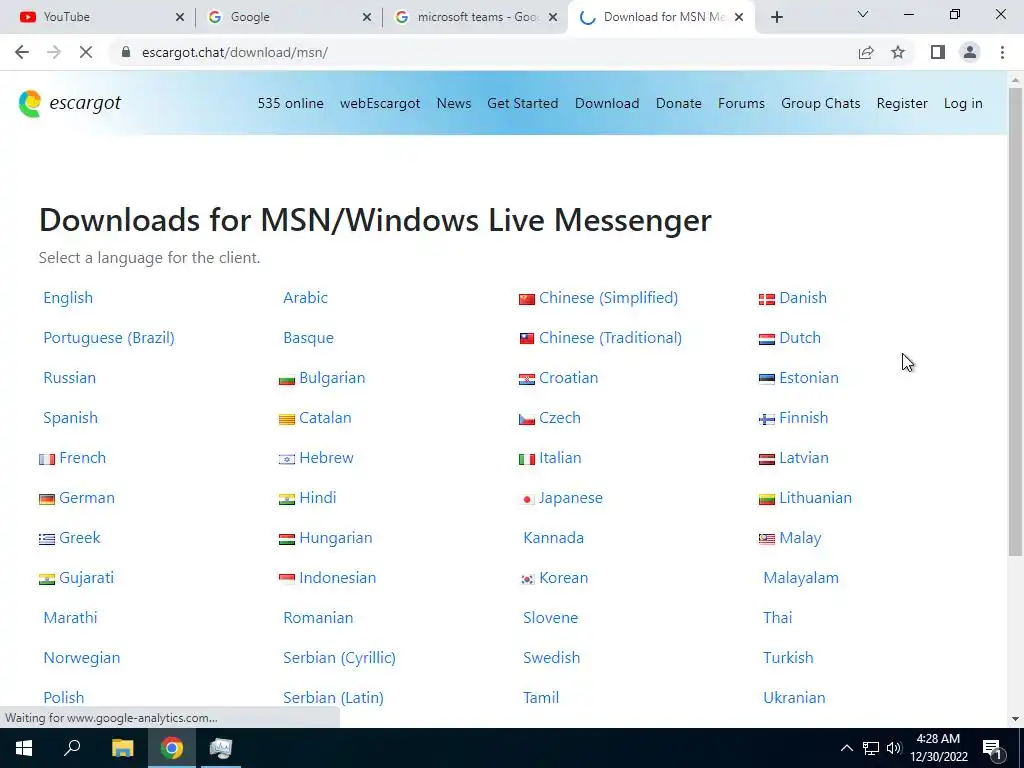
Task: Click the Italian flag icon
Action: (527, 460)
